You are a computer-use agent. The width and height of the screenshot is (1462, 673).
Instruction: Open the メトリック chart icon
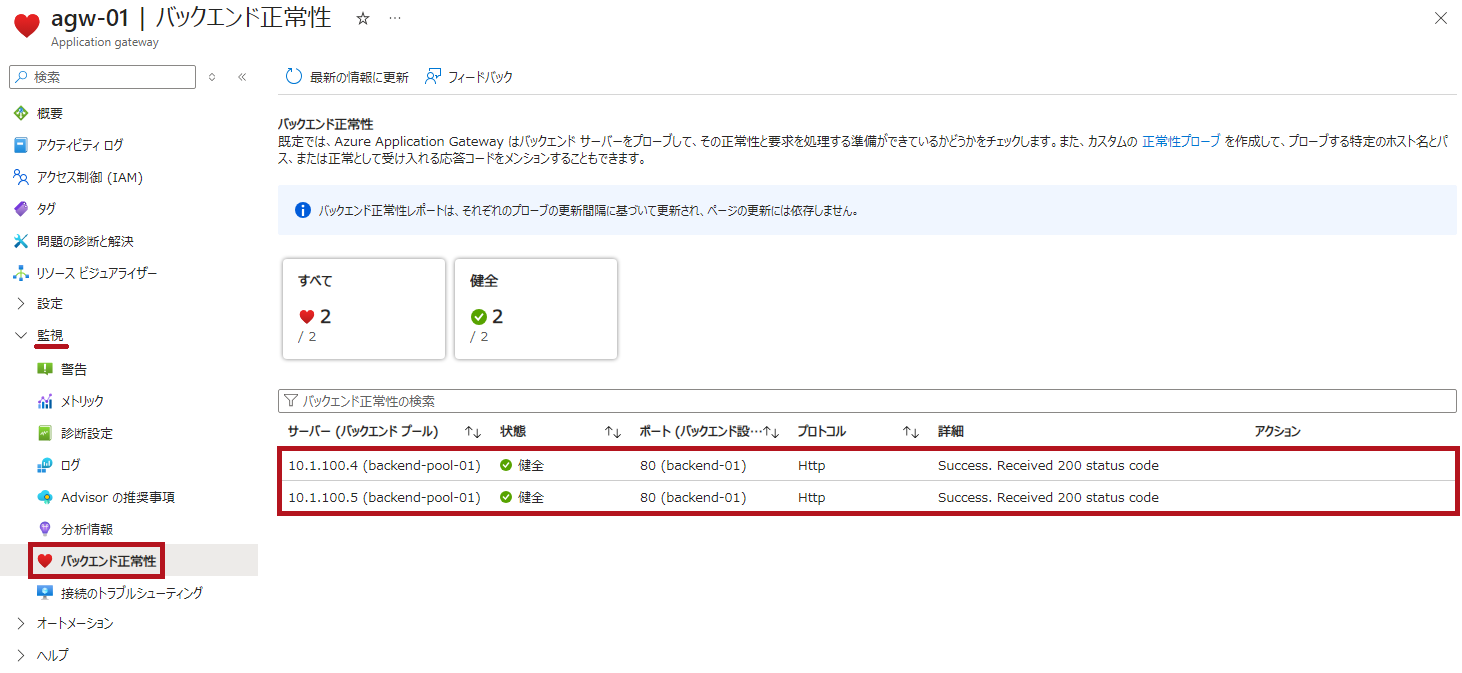45,401
